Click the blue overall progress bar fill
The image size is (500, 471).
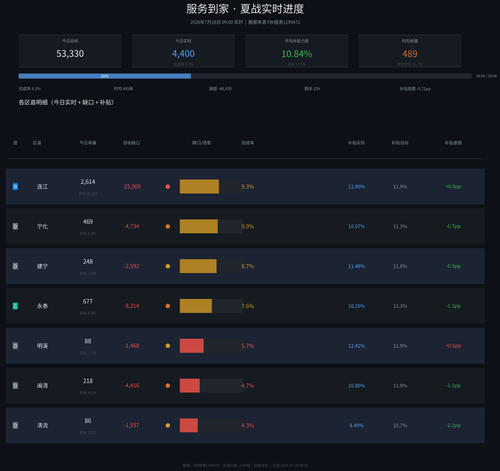point(105,76)
